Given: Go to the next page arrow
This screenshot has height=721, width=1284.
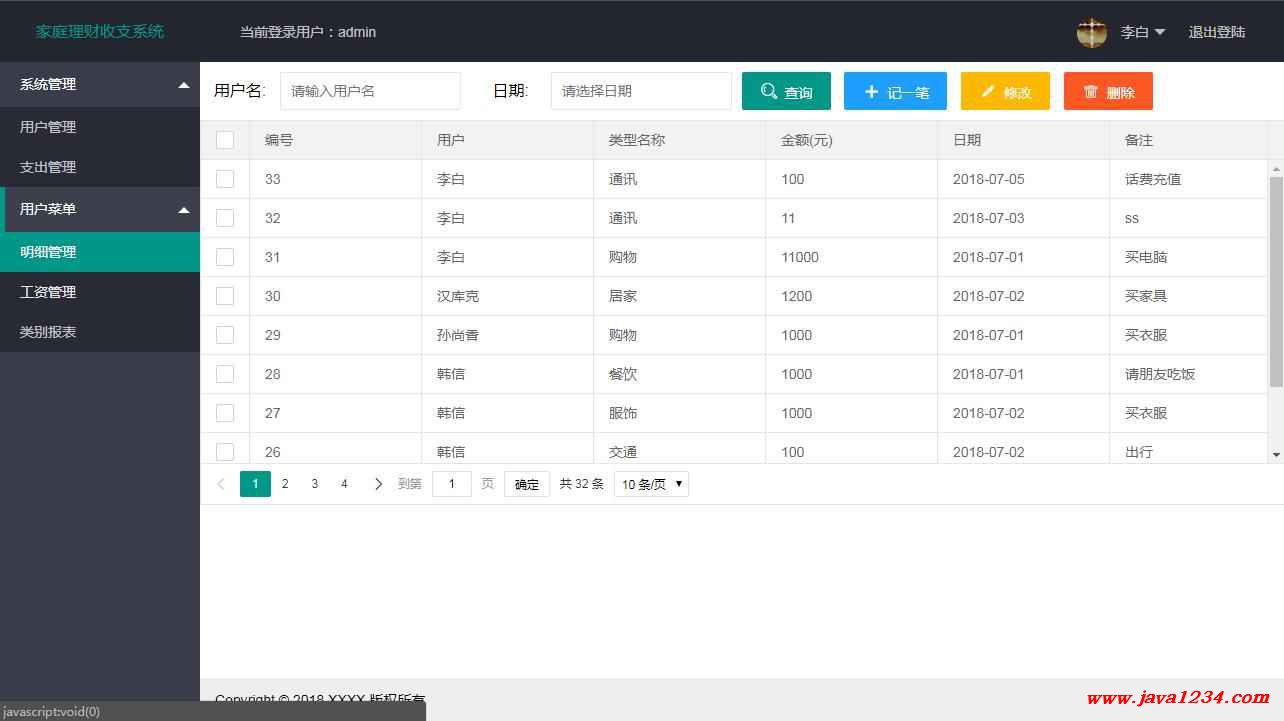Looking at the screenshot, I should [x=378, y=484].
